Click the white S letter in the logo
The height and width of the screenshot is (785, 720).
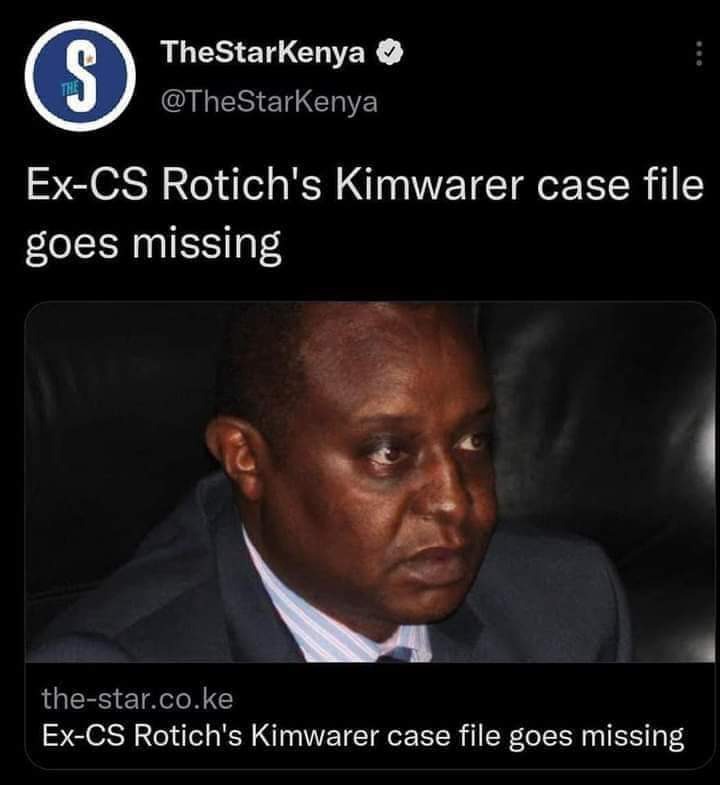tap(82, 76)
